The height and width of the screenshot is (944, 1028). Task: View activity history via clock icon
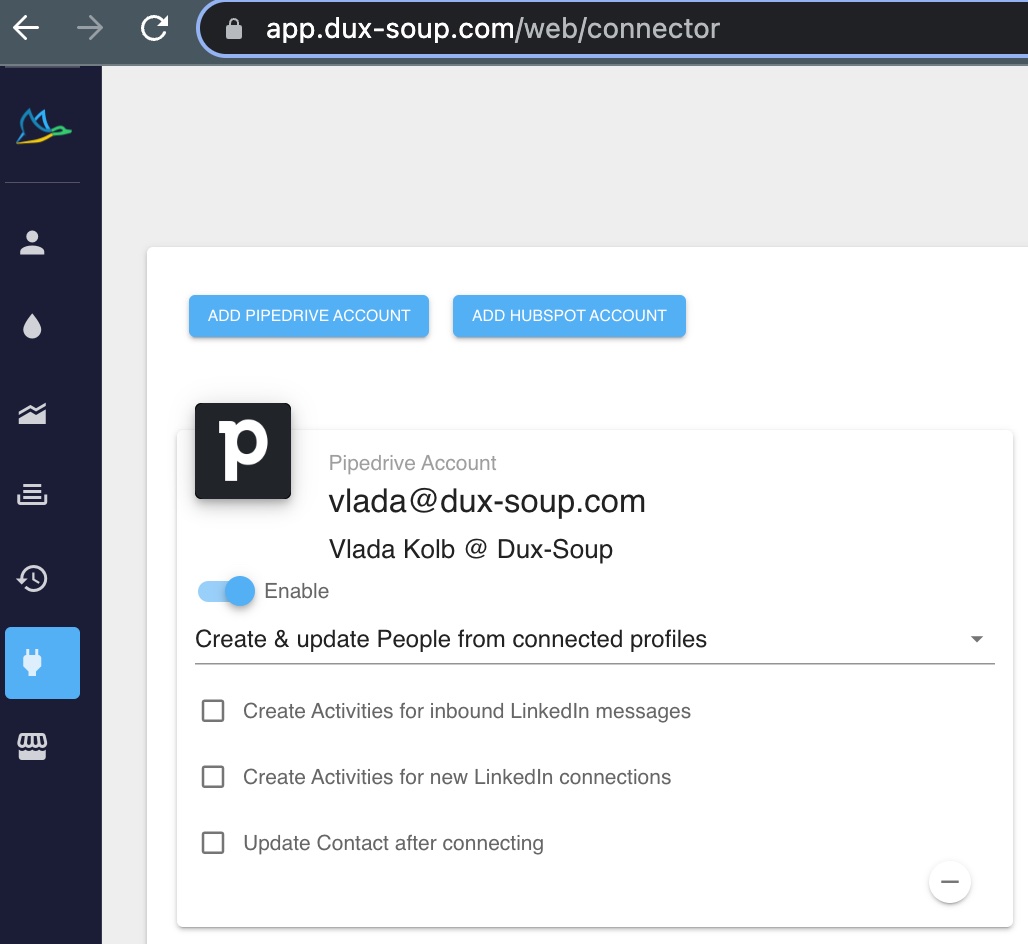[31, 578]
